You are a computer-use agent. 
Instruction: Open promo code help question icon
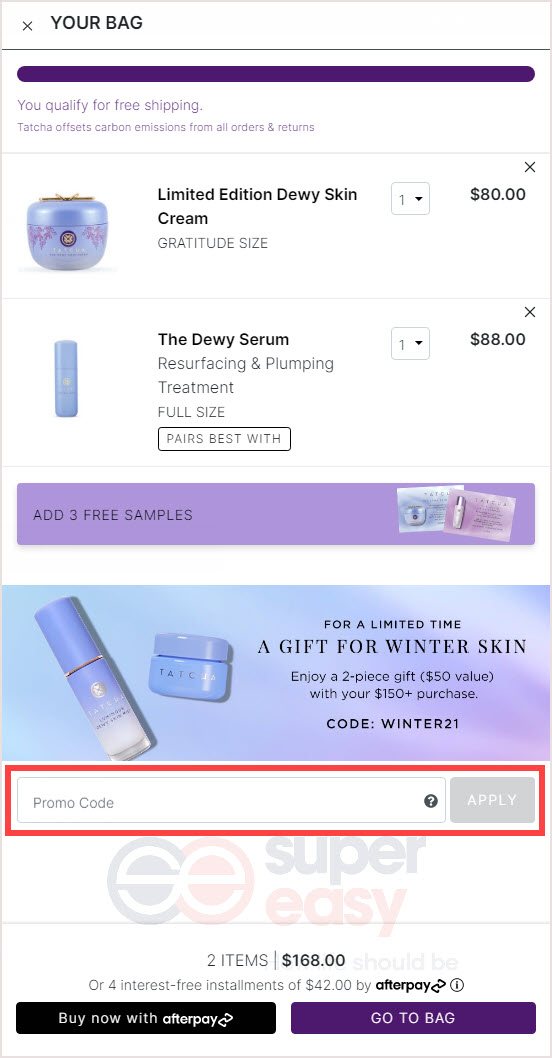431,801
